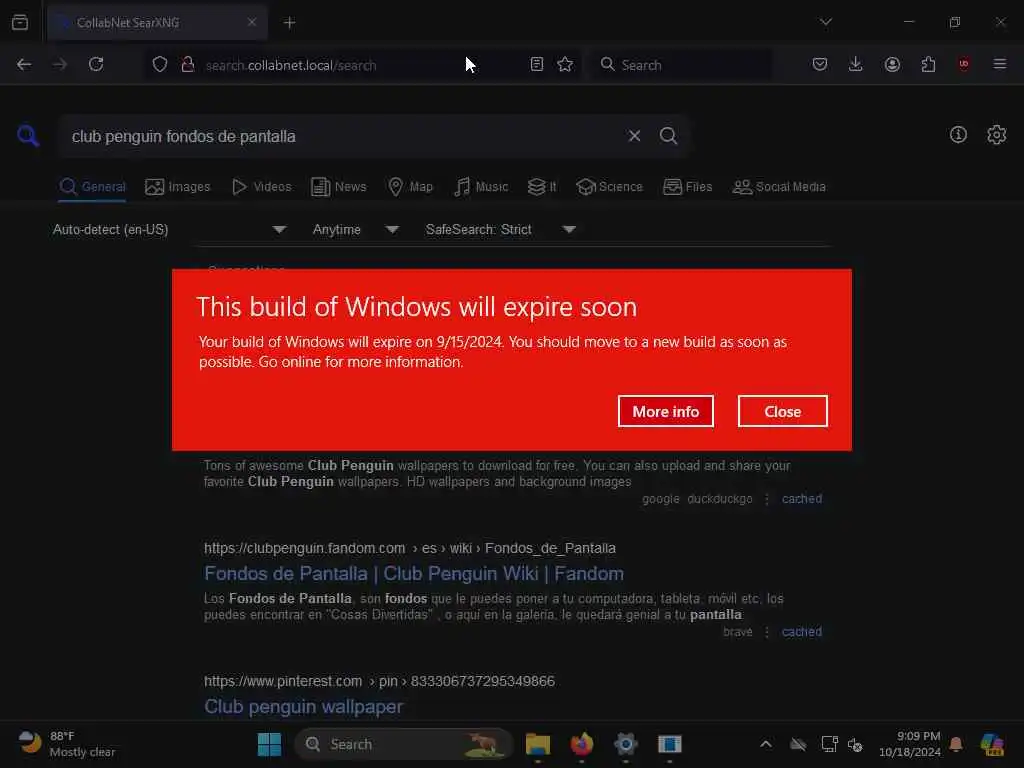Image resolution: width=1024 pixels, height=768 pixels.
Task: Switch to the Map tab
Action: point(410,187)
